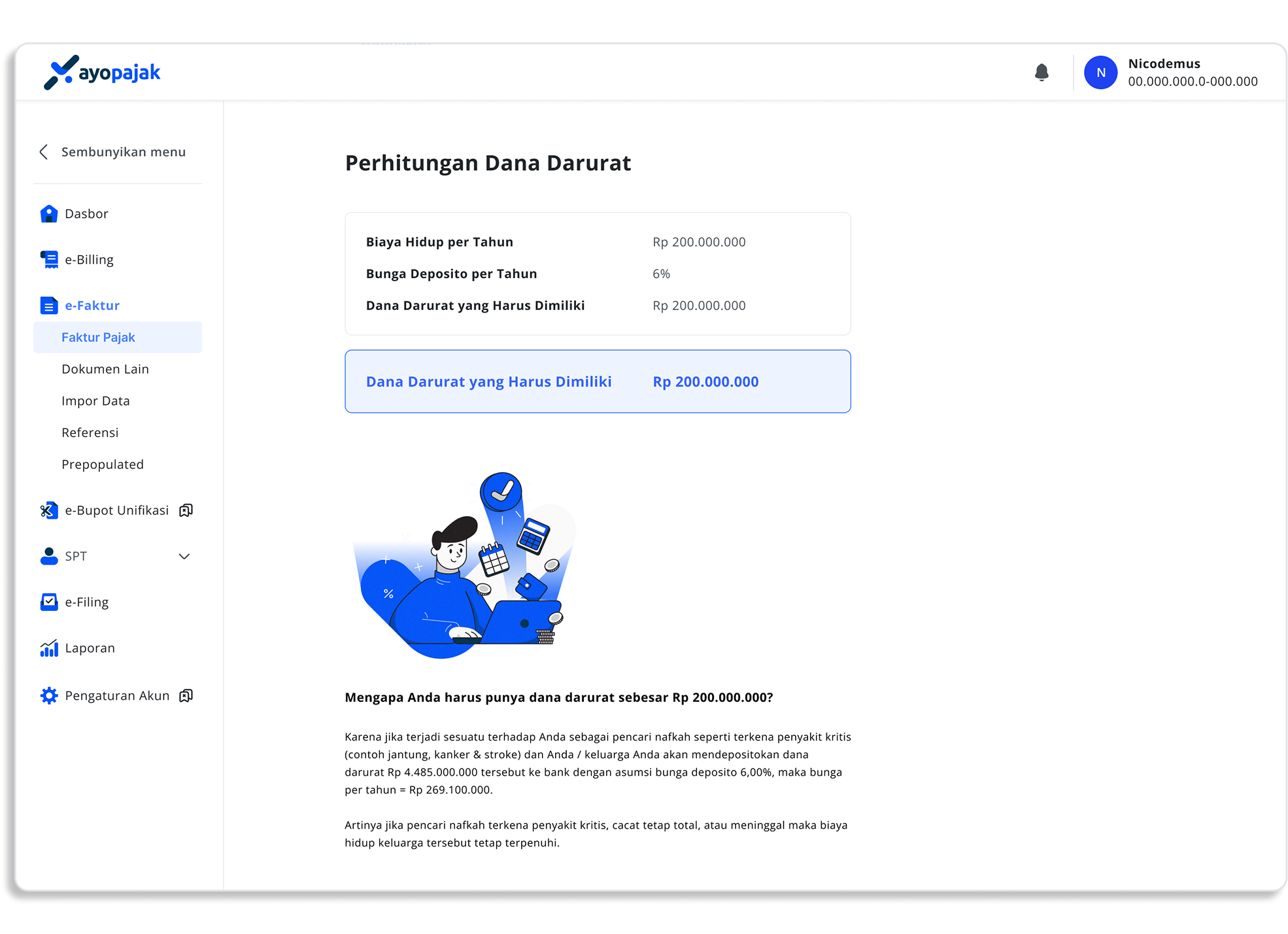Click the ayopajak logo

[103, 72]
